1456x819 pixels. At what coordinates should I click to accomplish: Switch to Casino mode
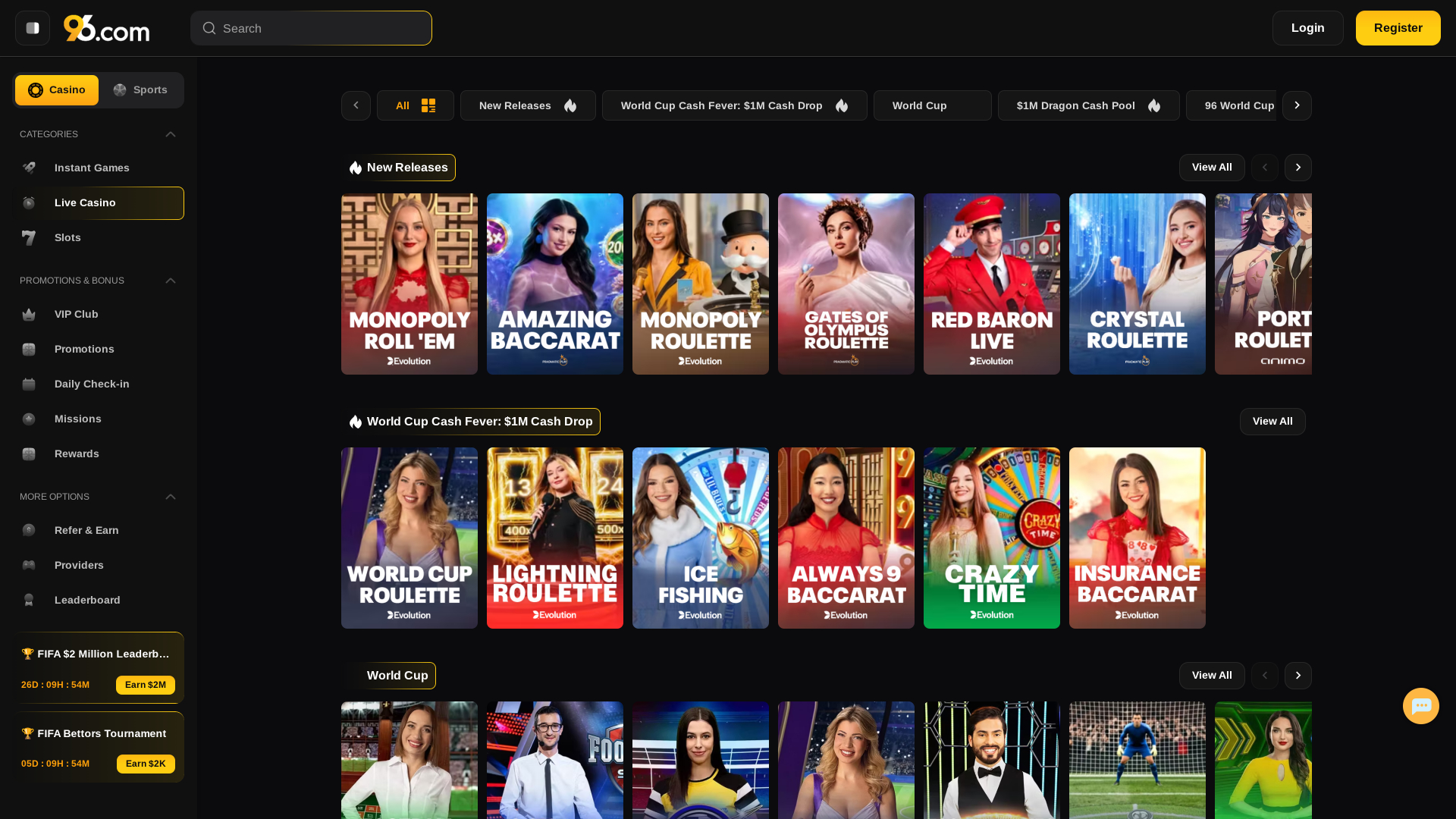click(x=57, y=90)
